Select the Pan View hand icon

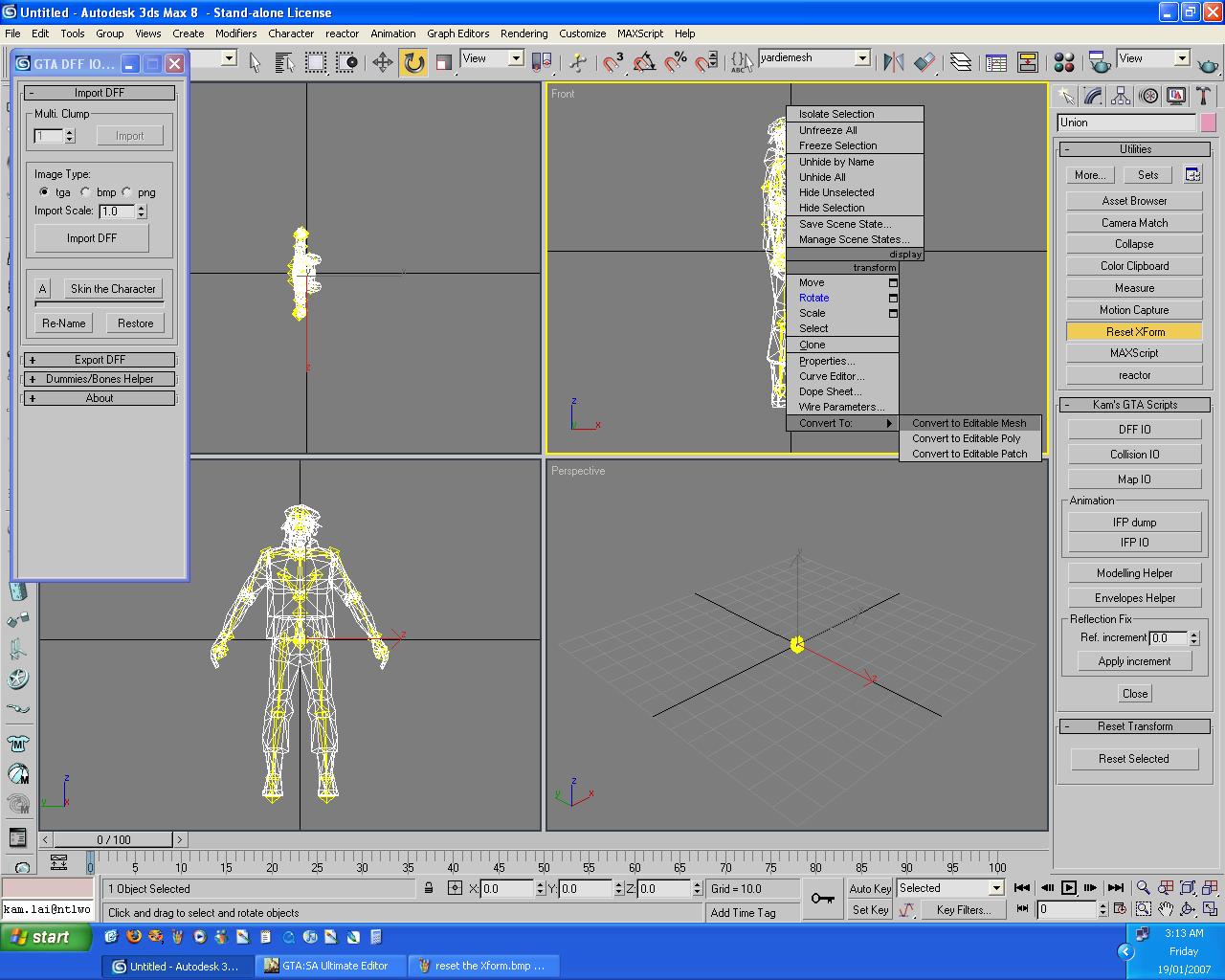click(1165, 909)
